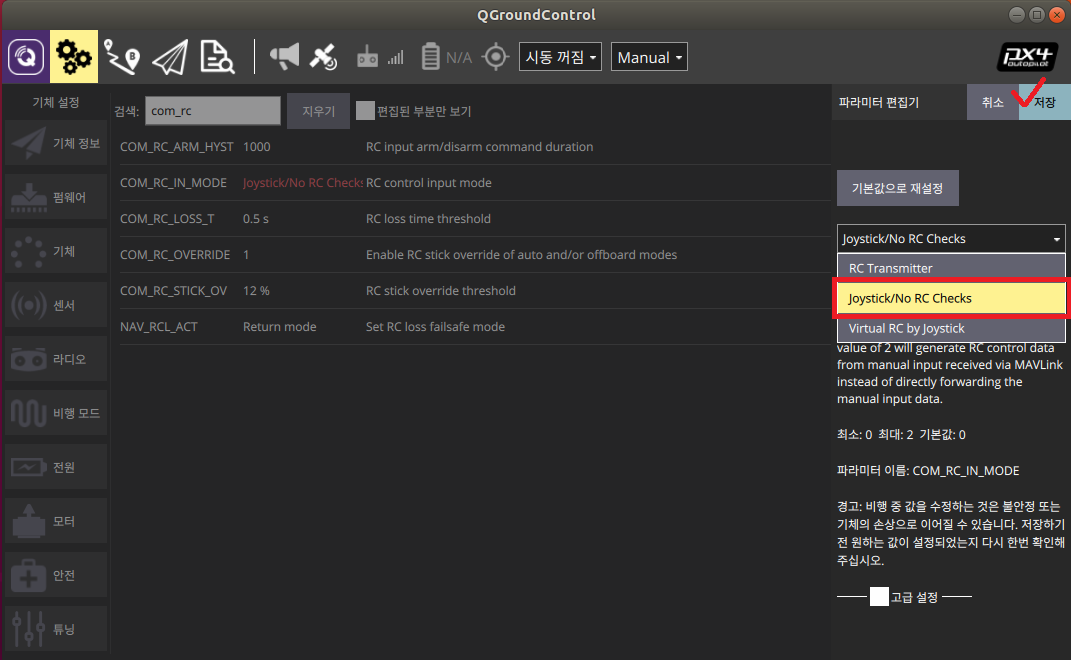The image size is (1071, 660).
Task: Open the arming state dropdown 시동 꺼짐
Action: point(560,57)
